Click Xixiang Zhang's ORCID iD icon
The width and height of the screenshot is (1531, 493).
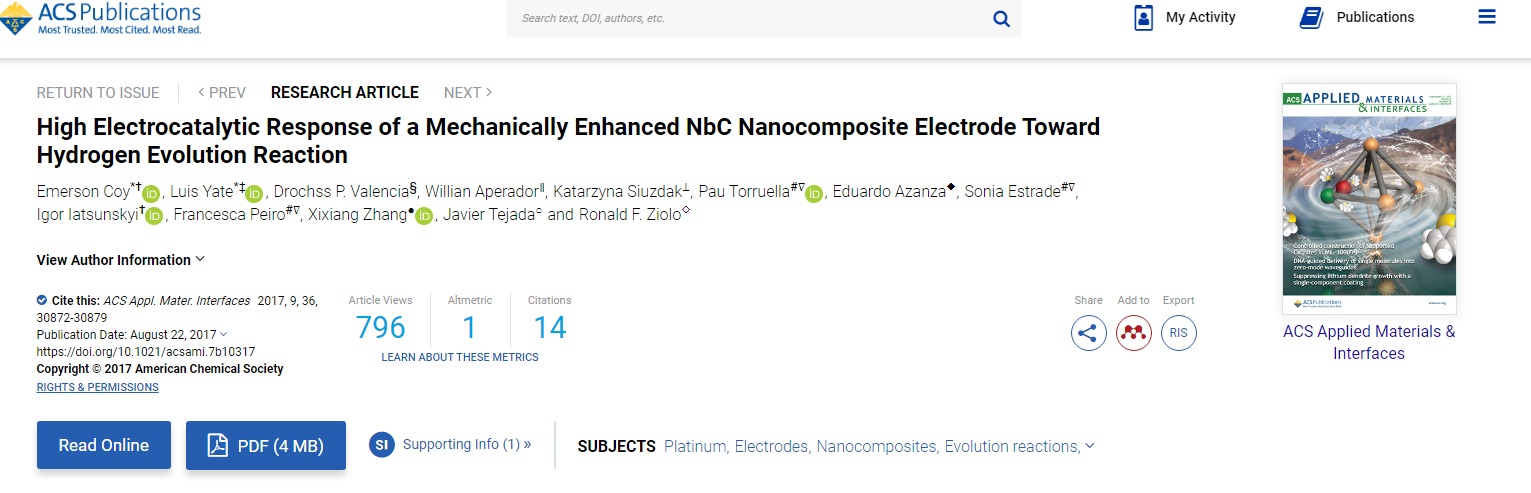point(424,216)
